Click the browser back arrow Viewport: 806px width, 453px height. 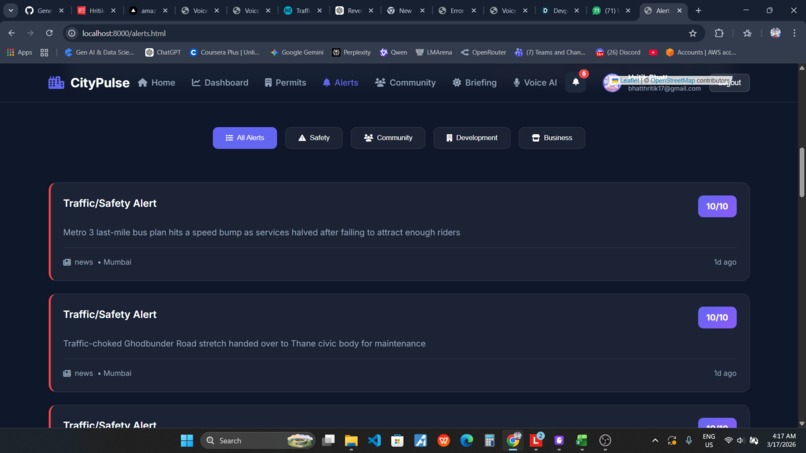(11, 33)
